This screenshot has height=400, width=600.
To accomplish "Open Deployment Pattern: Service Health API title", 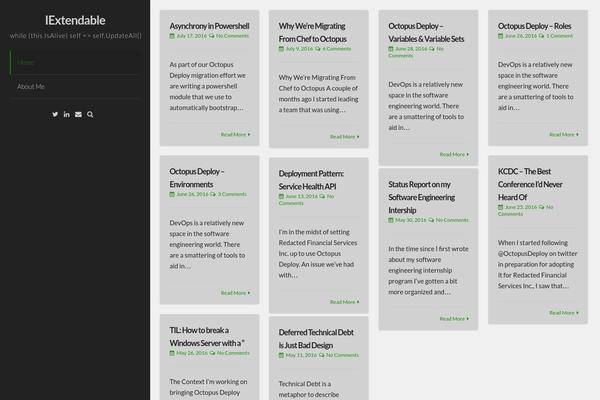I will click(311, 180).
